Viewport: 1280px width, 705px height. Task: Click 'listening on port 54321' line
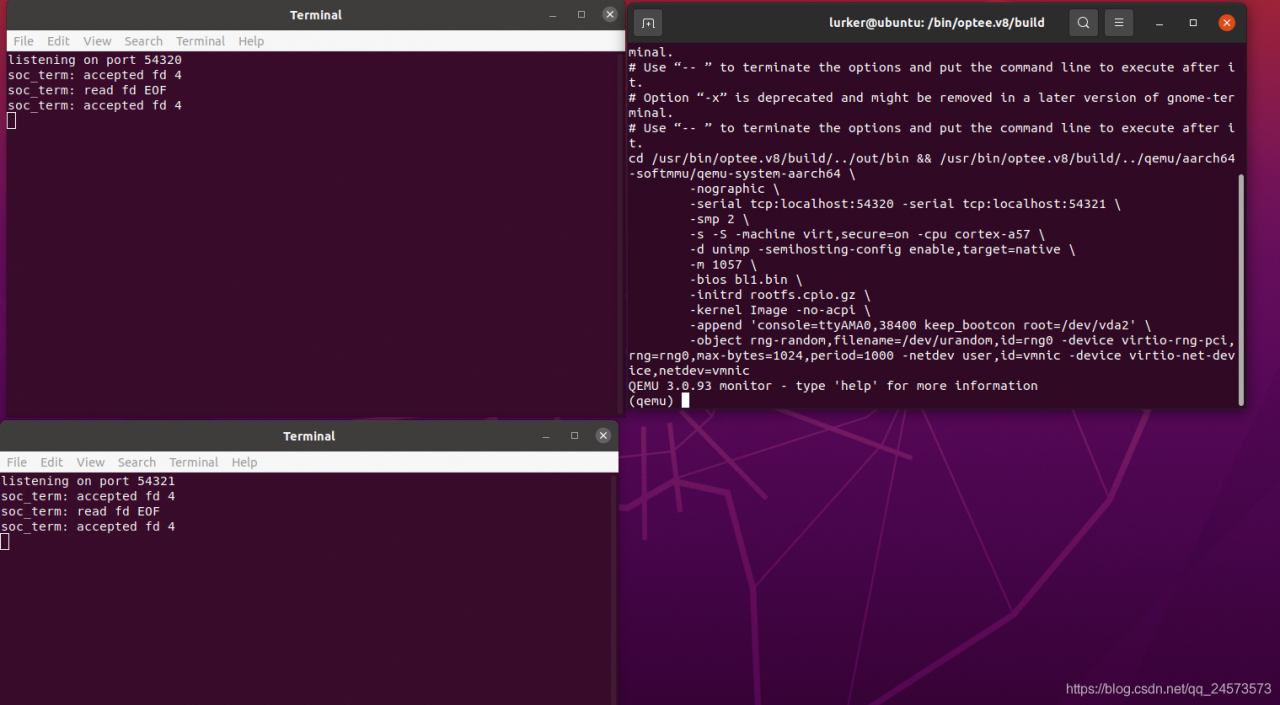click(88, 481)
